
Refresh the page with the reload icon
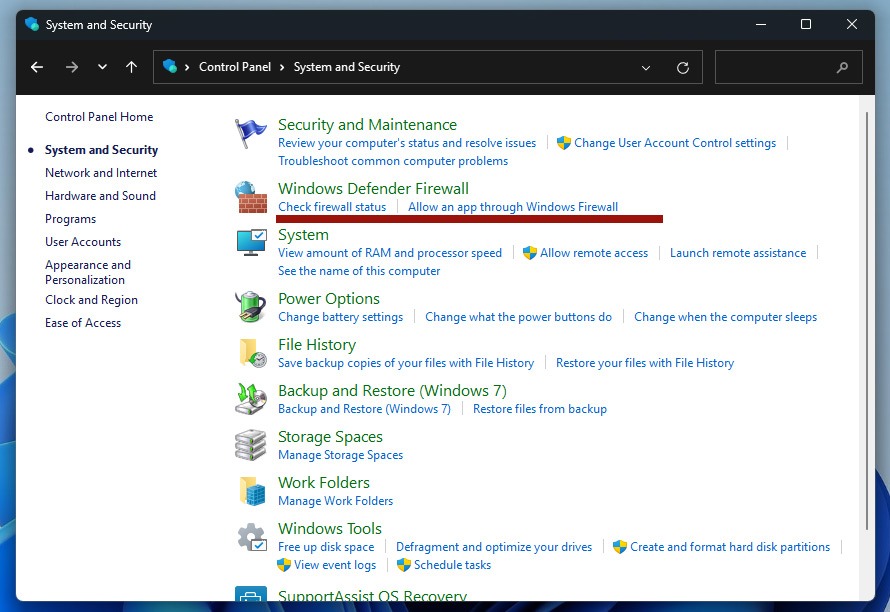coord(683,67)
